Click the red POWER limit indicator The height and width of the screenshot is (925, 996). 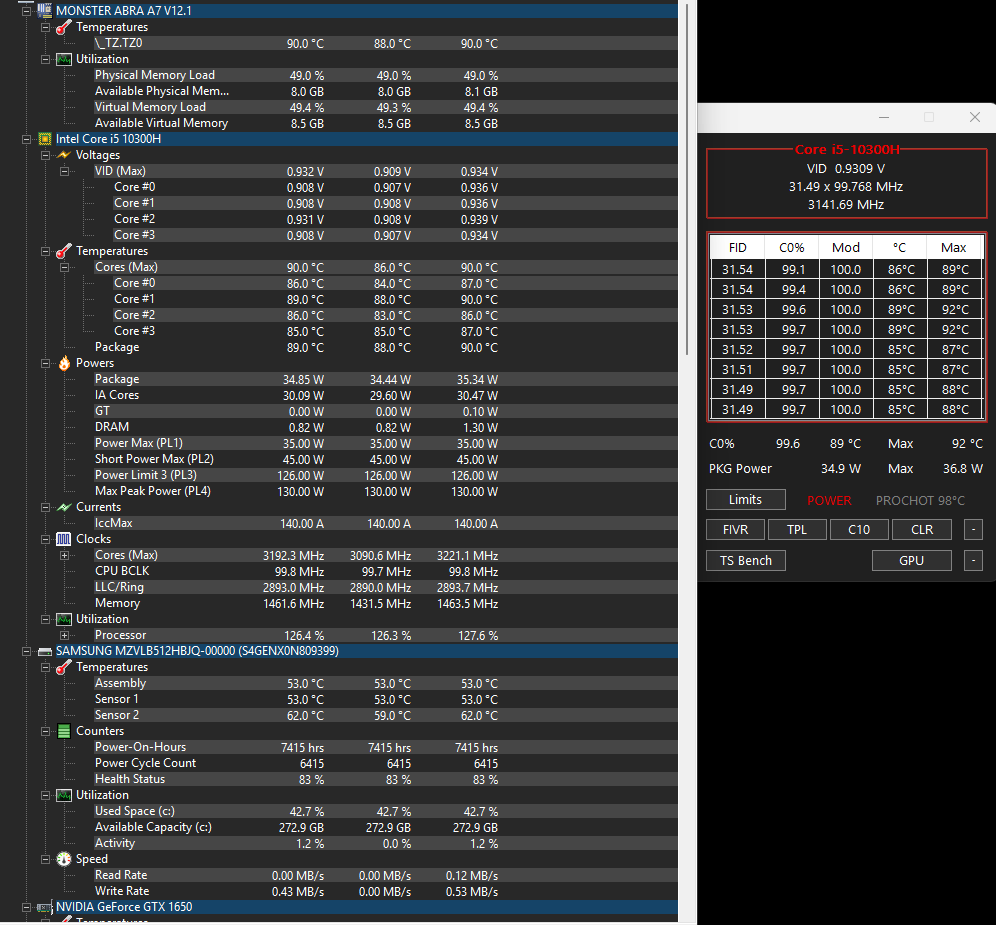(829, 501)
